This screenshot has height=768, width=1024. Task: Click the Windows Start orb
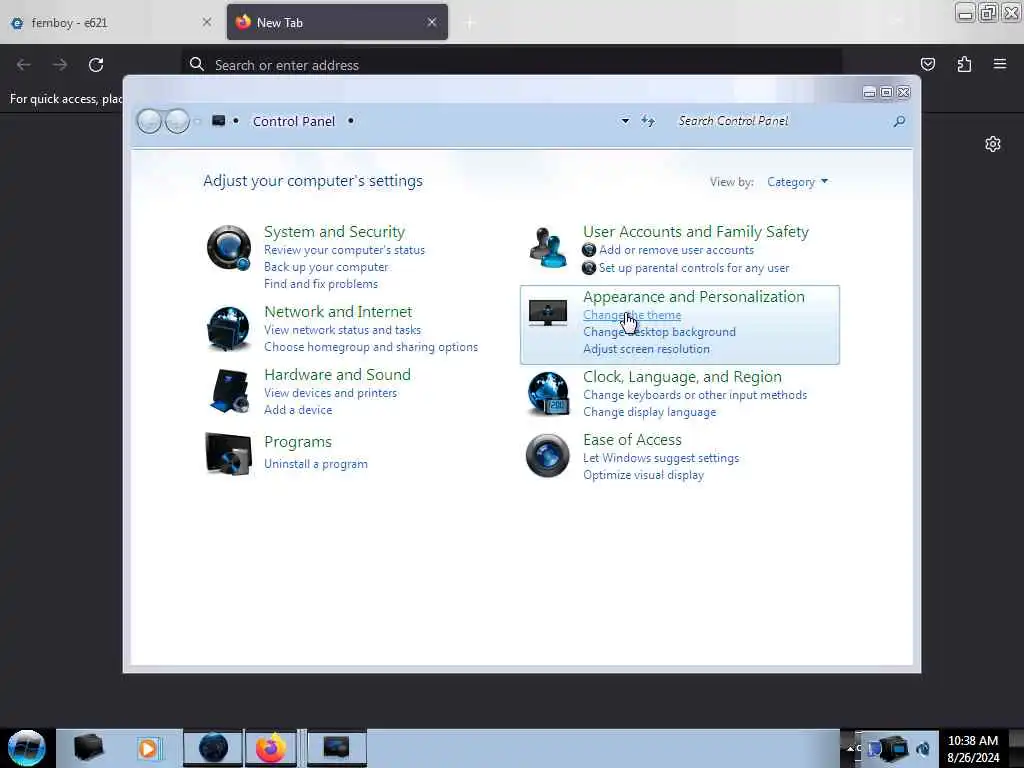(27, 748)
